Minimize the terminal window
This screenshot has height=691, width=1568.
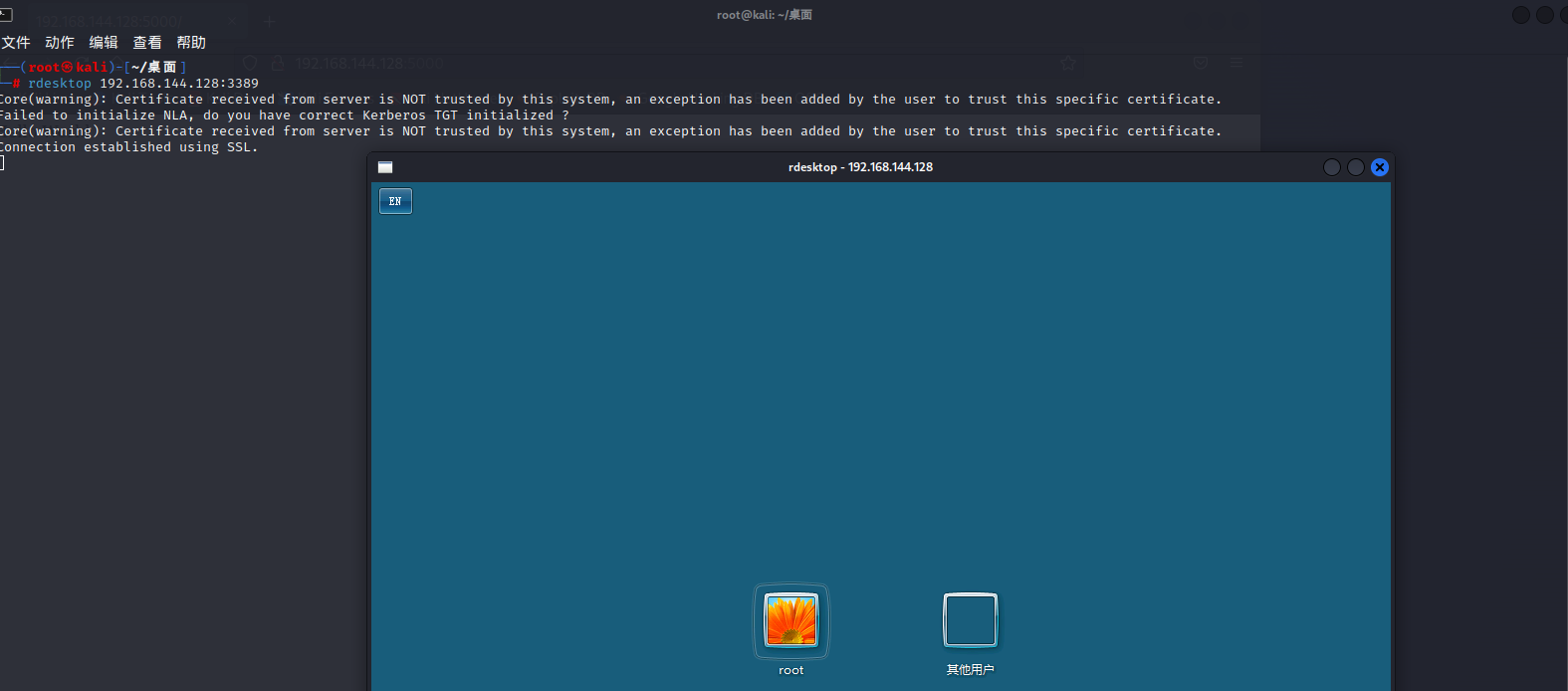coord(1521,15)
